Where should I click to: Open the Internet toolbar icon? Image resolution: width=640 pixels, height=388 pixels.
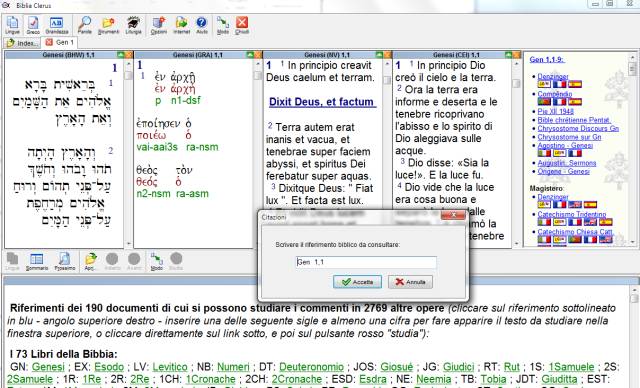tap(181, 25)
